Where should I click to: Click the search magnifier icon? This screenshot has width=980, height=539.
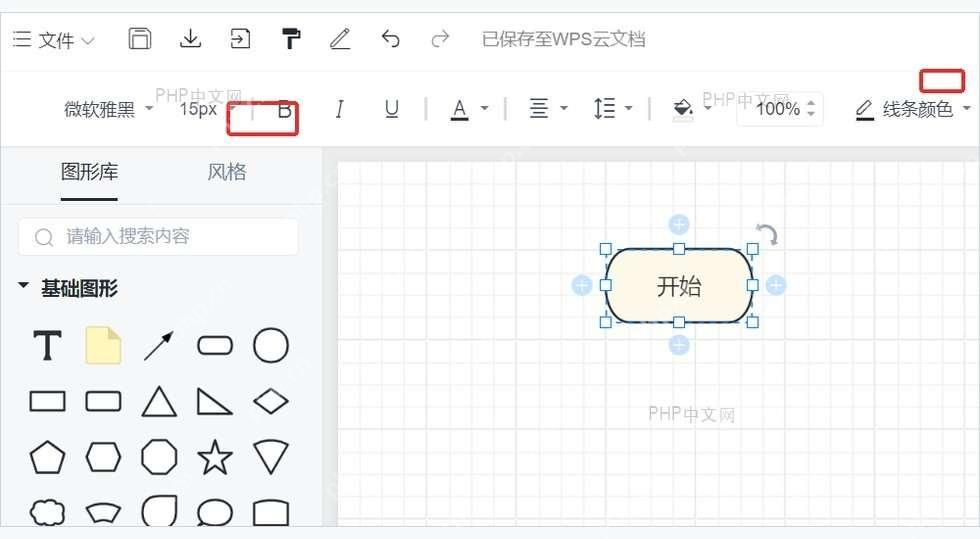44,237
